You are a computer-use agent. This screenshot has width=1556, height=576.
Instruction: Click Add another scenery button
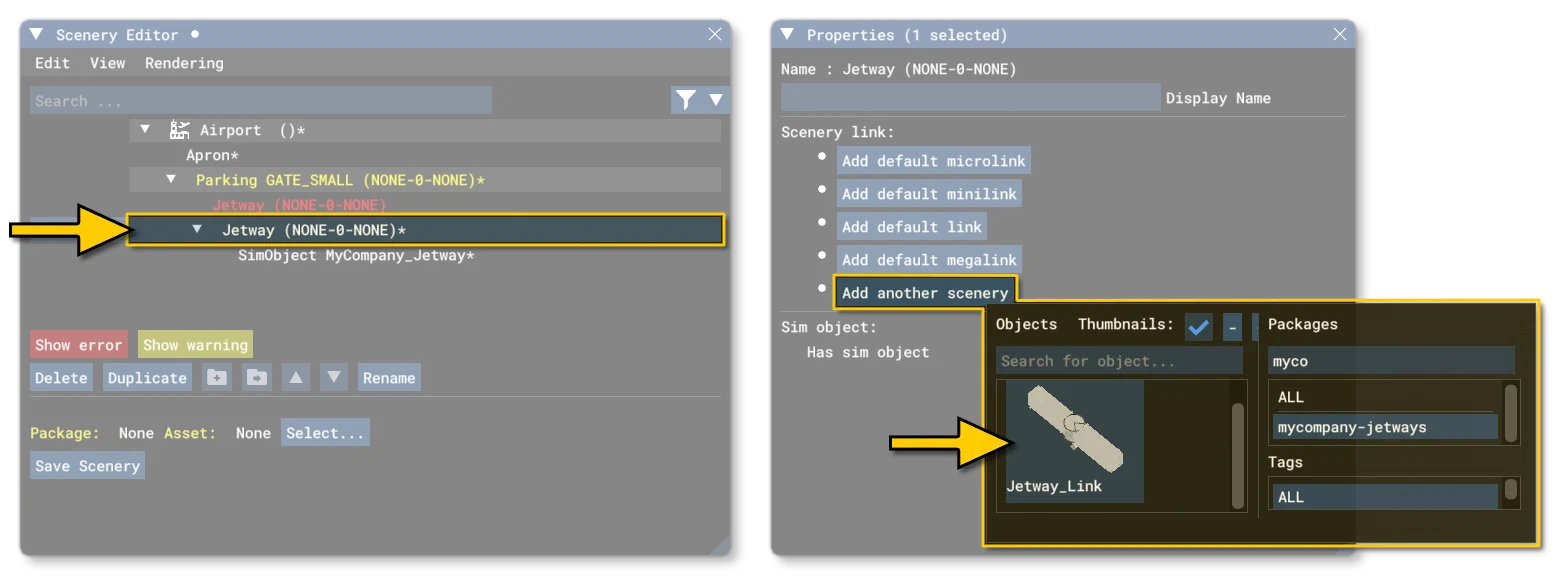coord(925,293)
